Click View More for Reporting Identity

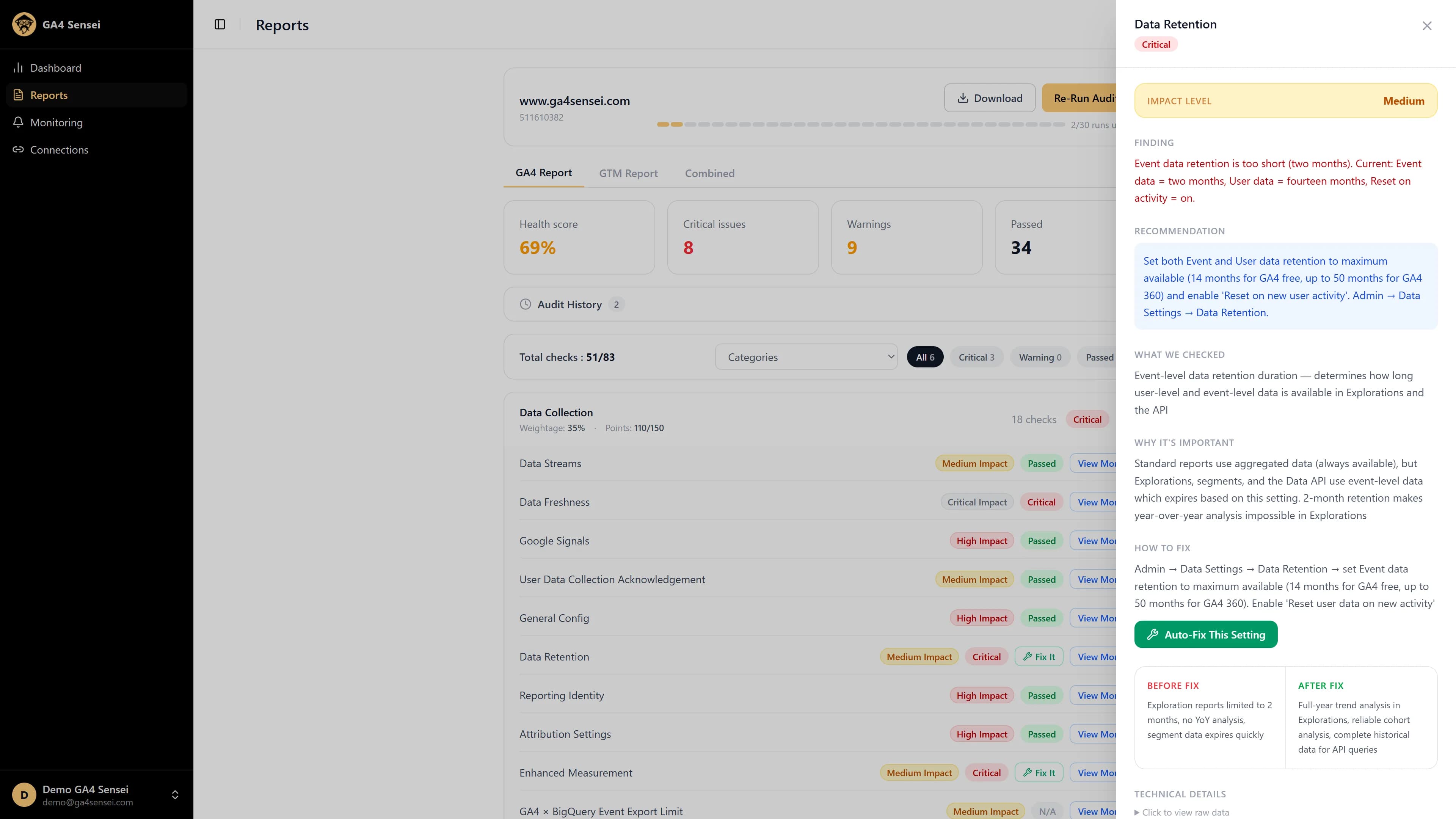(1094, 695)
